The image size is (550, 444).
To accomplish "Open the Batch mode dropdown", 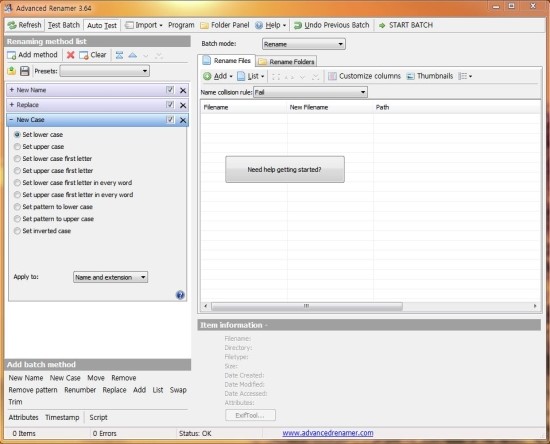I will [x=304, y=44].
